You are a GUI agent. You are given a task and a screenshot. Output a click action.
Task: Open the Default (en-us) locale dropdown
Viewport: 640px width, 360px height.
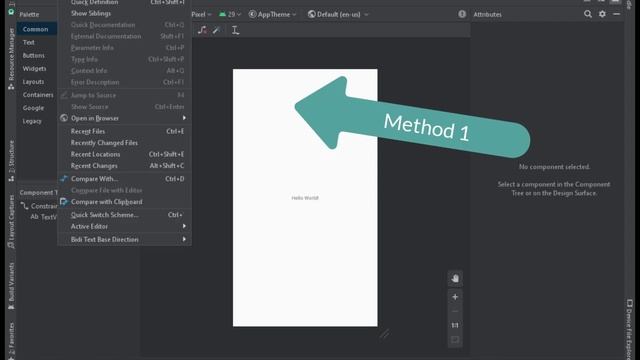coord(338,14)
